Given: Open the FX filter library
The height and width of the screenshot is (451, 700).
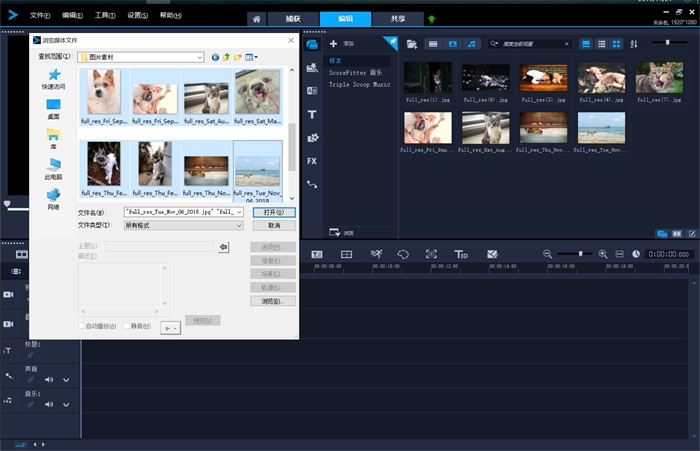Looking at the screenshot, I should click(x=312, y=161).
